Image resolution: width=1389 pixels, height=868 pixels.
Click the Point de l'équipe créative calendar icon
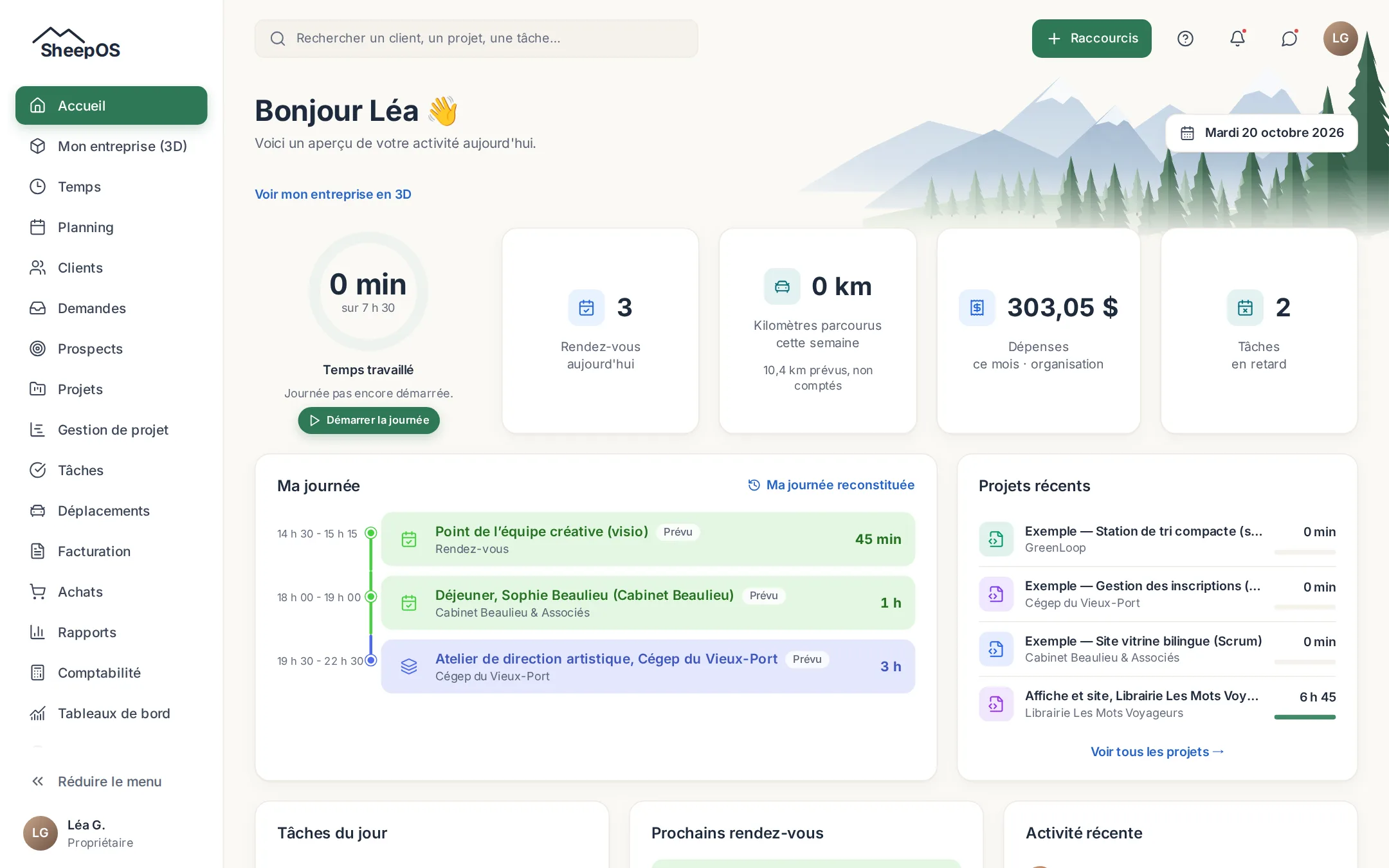click(x=409, y=539)
